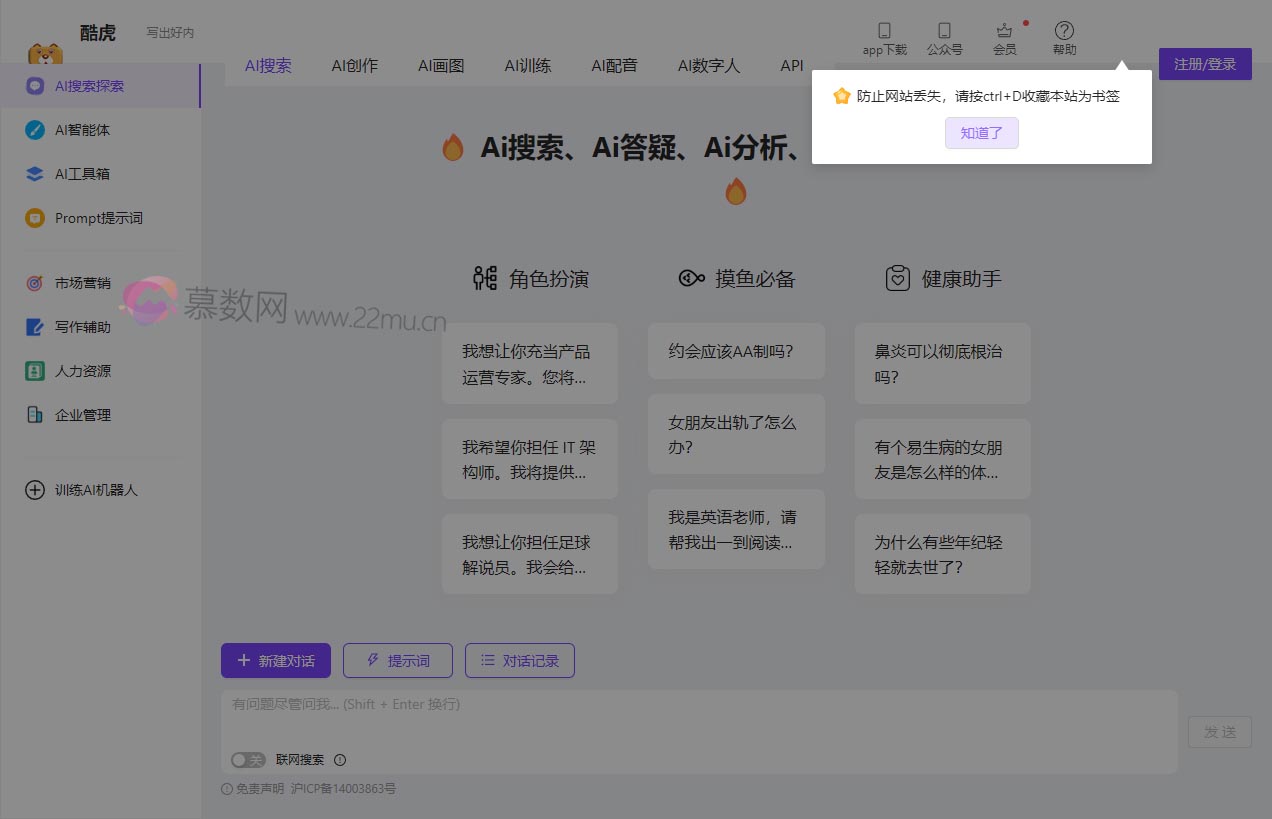This screenshot has width=1272, height=819.
Task: Switch to the AI数字人 tab
Action: coord(709,66)
